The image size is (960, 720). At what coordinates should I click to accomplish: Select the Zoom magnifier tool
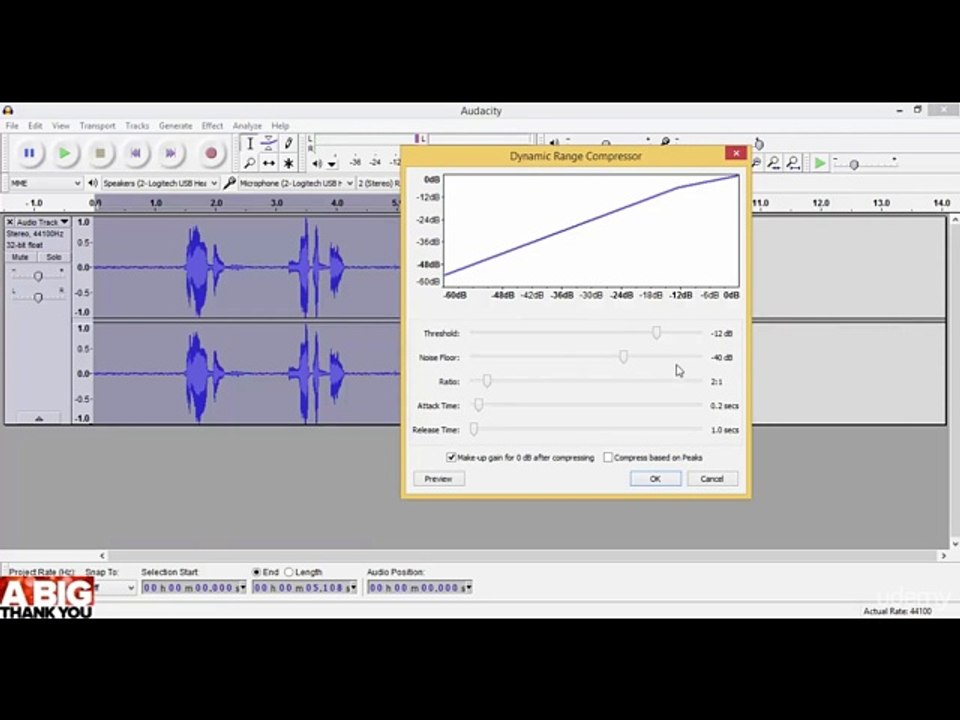(x=250, y=163)
